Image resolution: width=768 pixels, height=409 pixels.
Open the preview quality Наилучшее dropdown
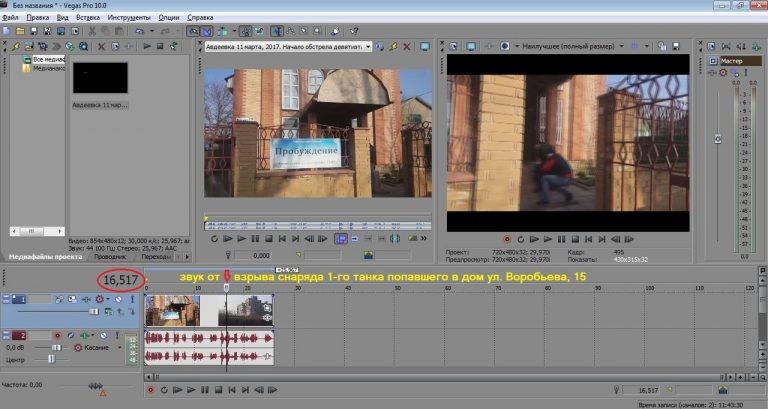(x=570, y=46)
